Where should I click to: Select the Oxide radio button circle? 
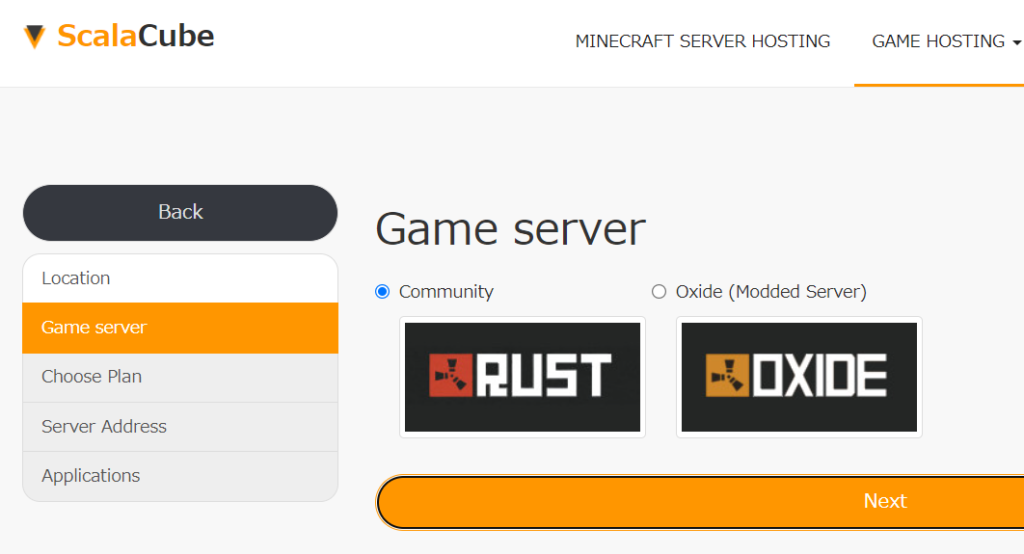click(x=659, y=291)
